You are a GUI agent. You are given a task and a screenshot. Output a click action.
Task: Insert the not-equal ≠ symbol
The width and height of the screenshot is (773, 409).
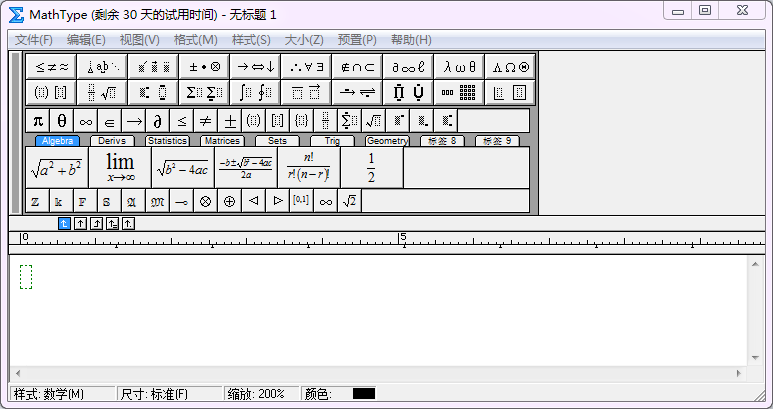tap(206, 121)
